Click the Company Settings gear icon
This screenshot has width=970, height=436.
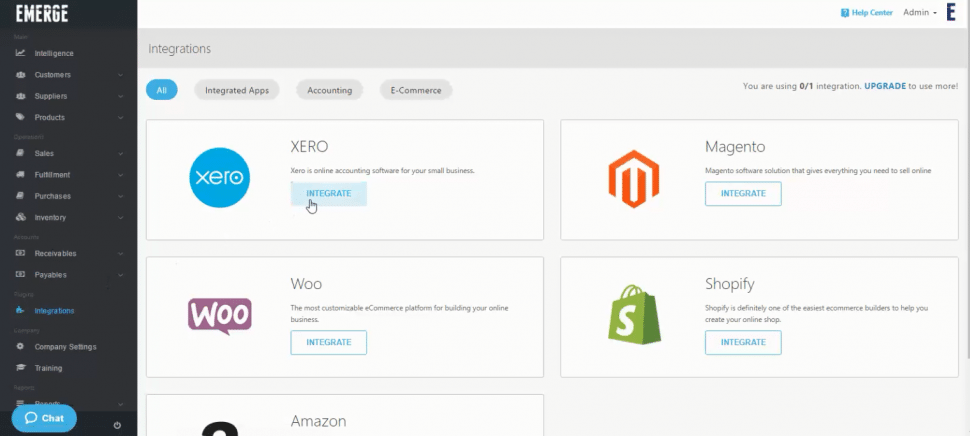pos(20,346)
